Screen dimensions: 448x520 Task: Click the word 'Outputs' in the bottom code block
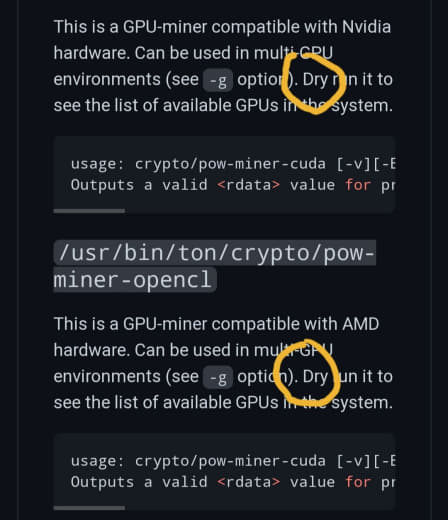coord(102,482)
